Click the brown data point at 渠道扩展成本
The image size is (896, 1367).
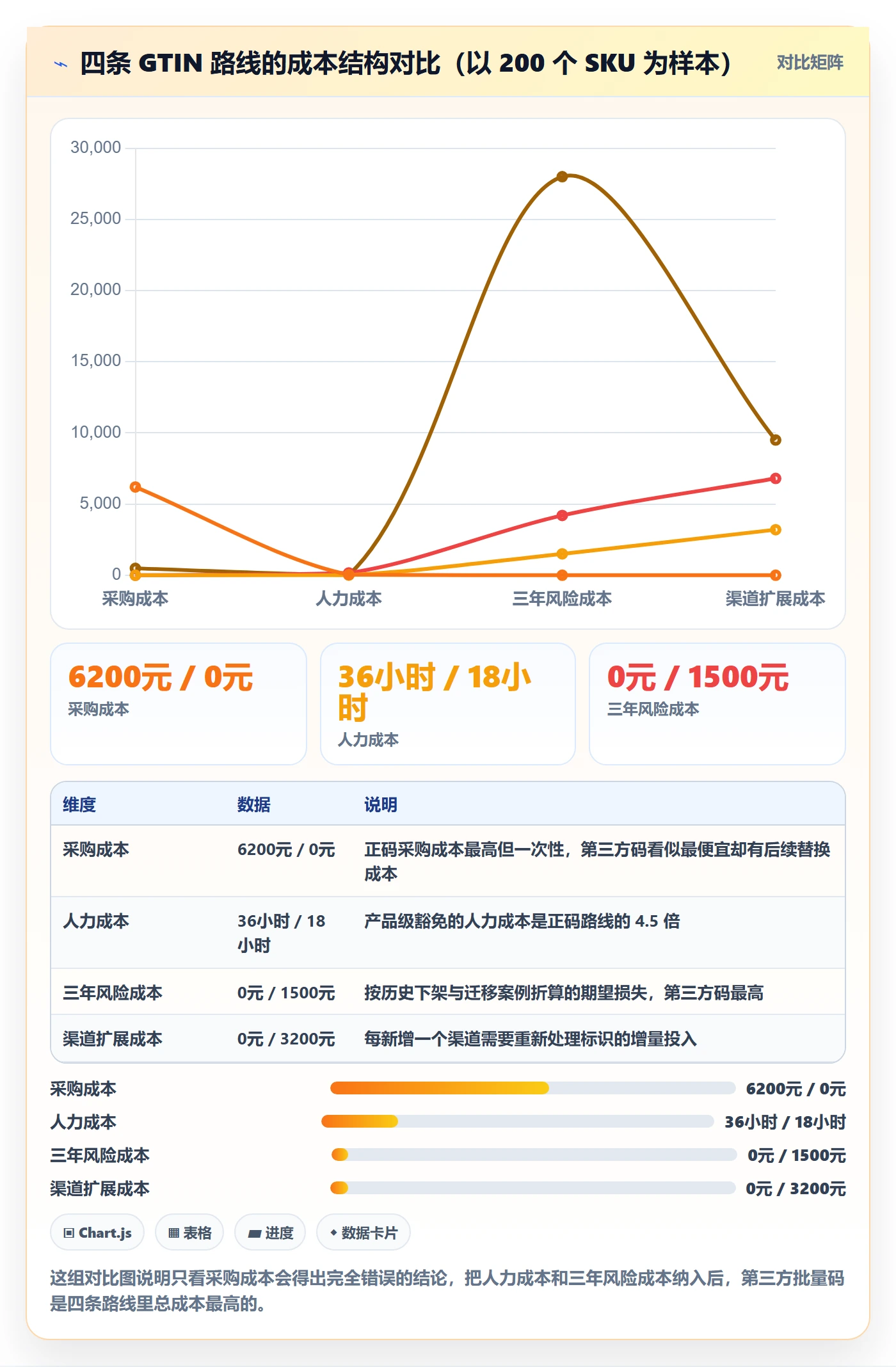coord(775,440)
